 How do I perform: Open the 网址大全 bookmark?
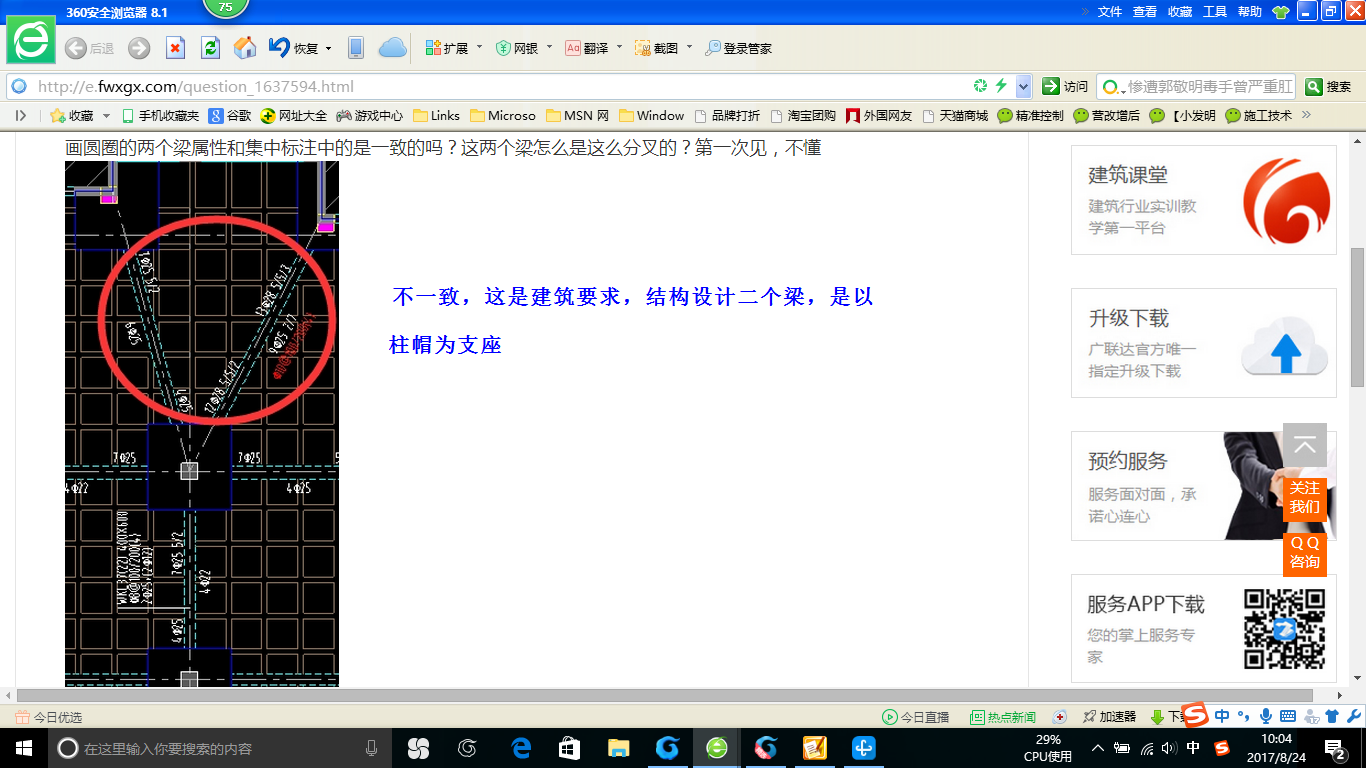pos(294,115)
